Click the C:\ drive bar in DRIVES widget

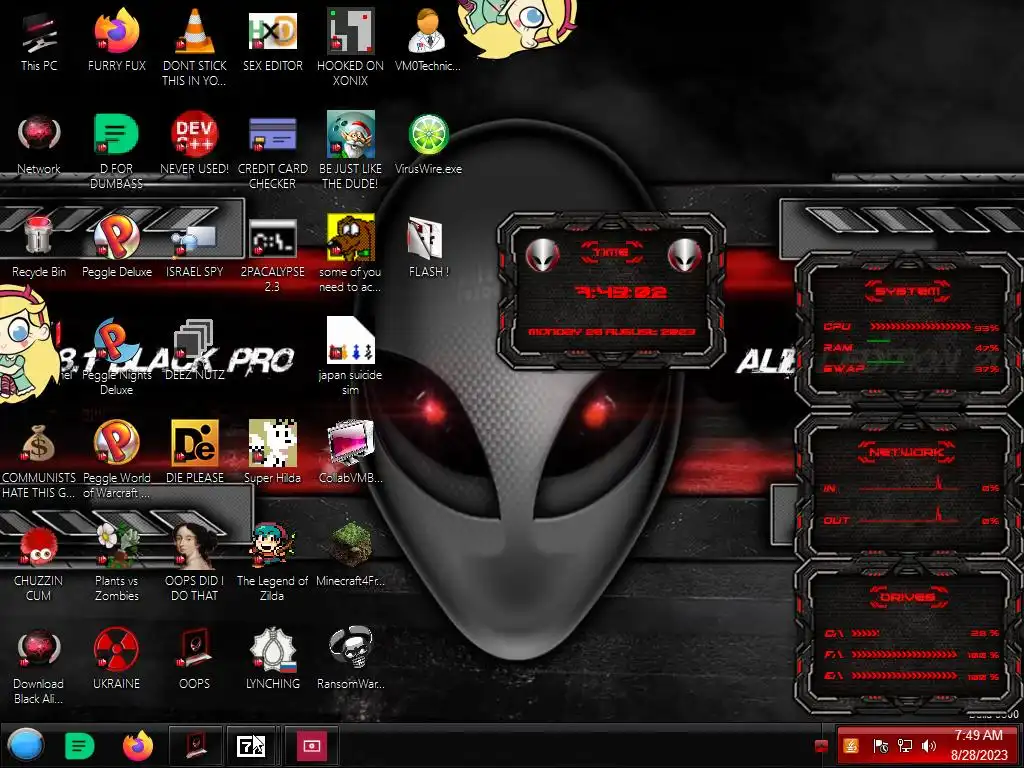tap(912, 633)
